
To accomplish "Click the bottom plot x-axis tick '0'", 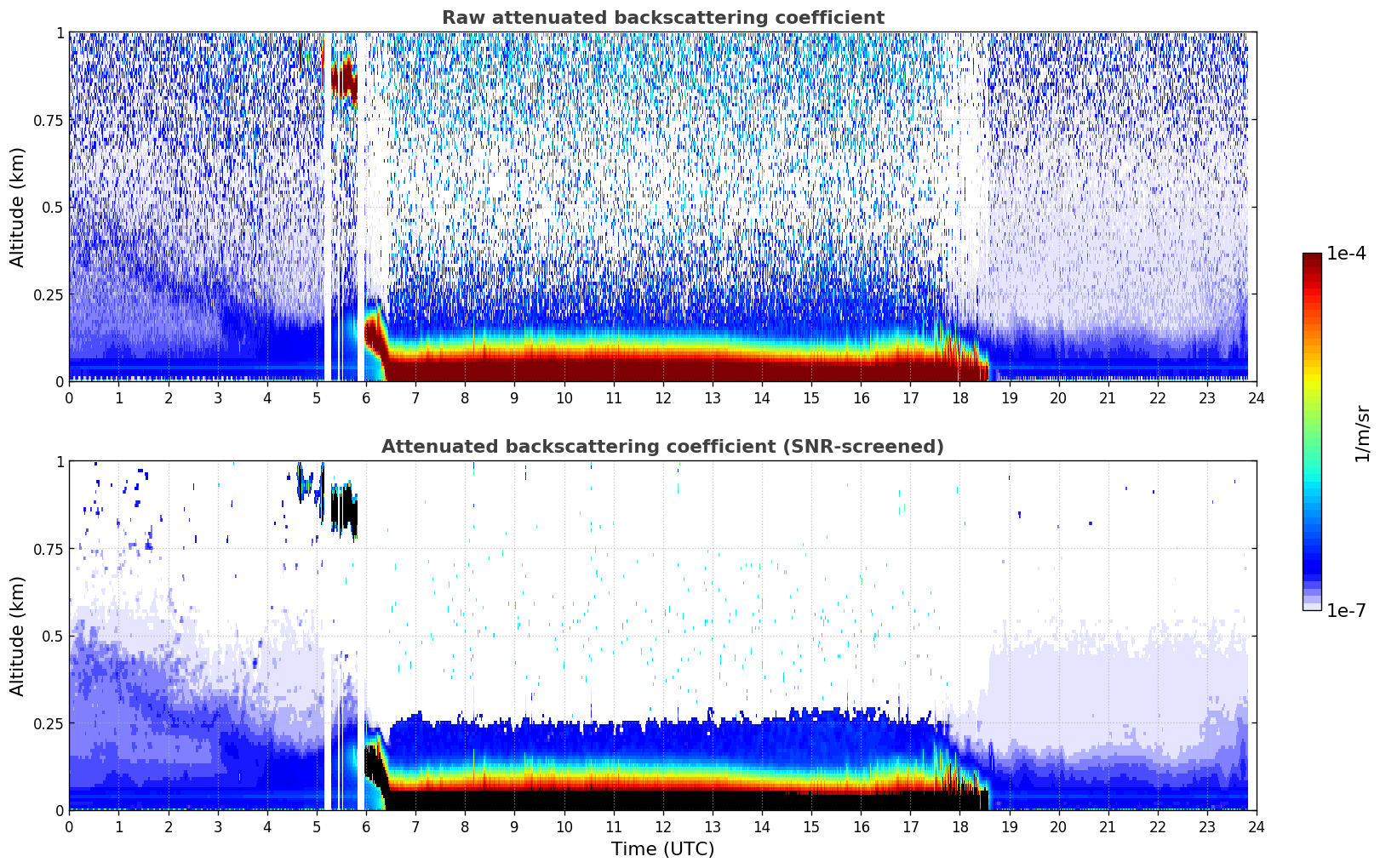I will 69,826.
